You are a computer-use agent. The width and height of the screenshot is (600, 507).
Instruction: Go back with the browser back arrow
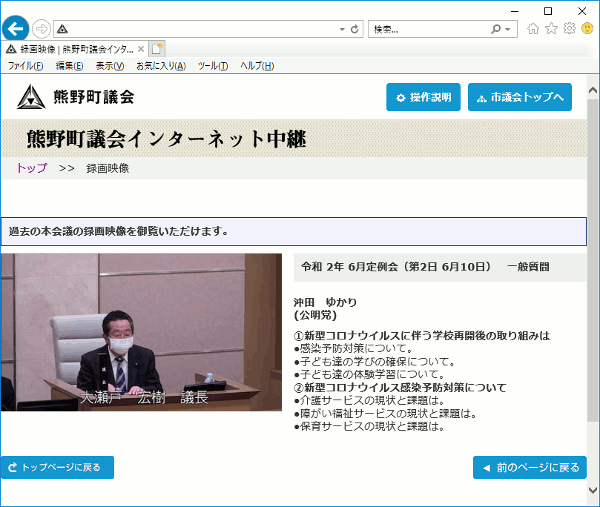click(15, 29)
